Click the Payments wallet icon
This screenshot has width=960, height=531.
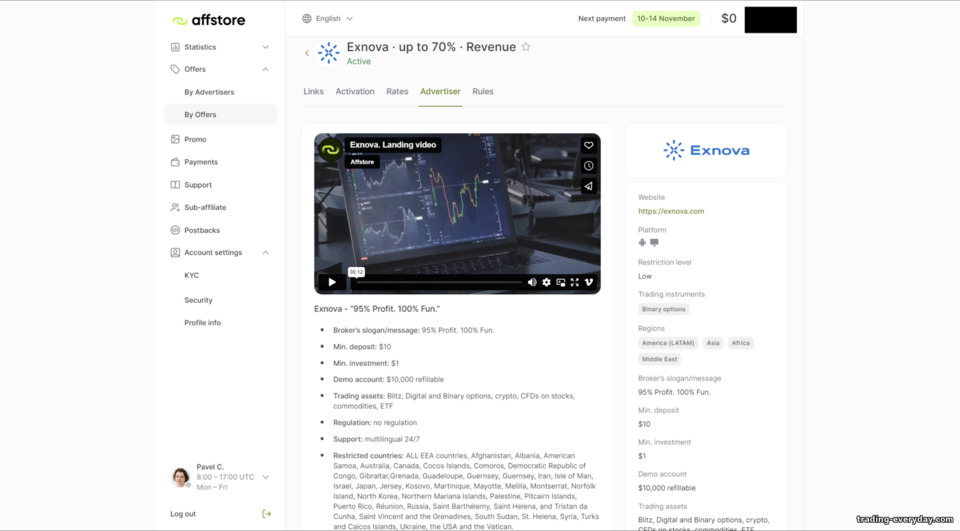pos(175,162)
